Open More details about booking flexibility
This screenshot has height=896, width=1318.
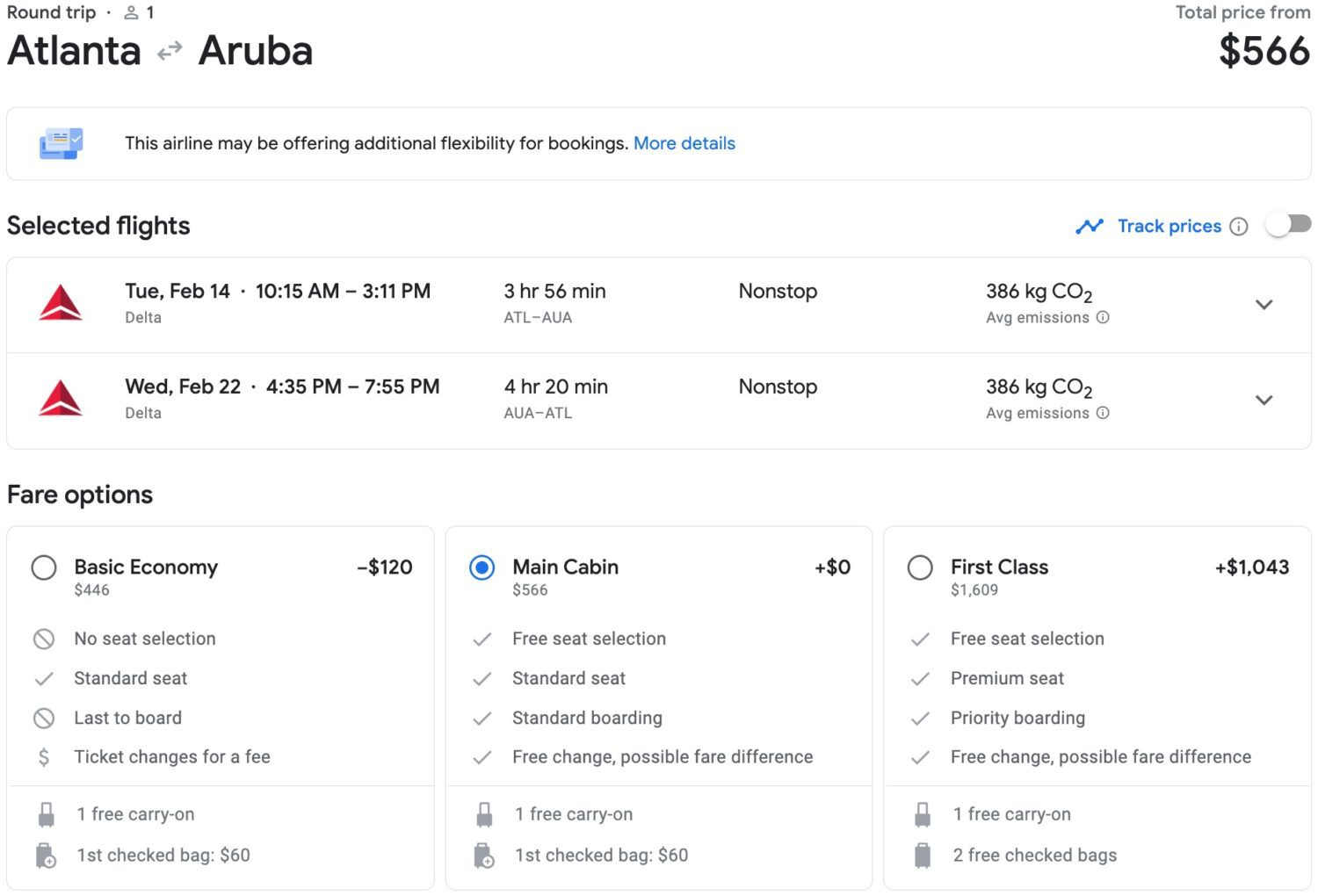(684, 143)
